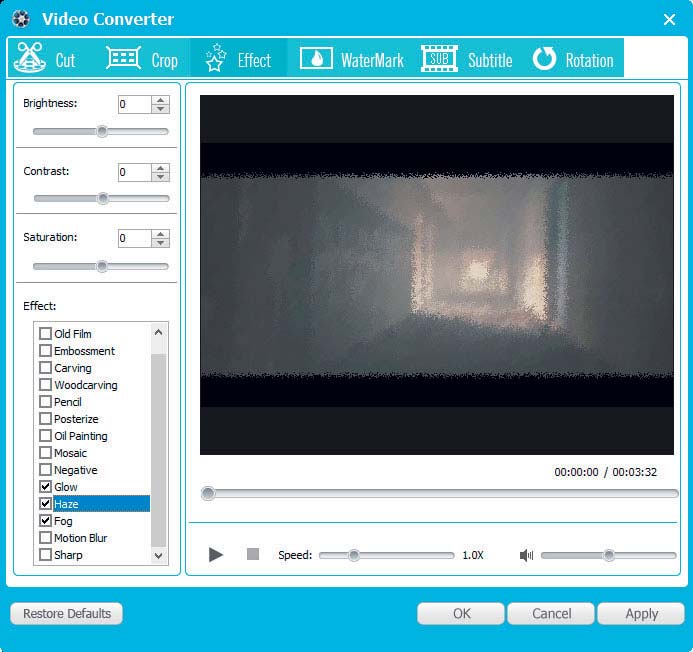Click the Subtitle SUB film icon
This screenshot has width=693, height=652.
tap(438, 58)
